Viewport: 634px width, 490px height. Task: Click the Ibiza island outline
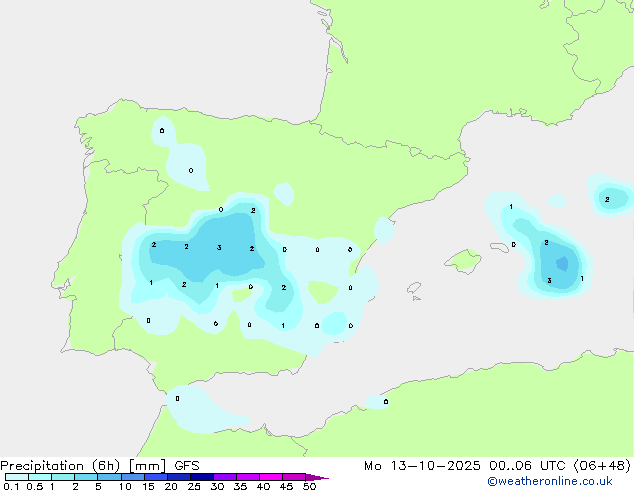[x=414, y=288]
